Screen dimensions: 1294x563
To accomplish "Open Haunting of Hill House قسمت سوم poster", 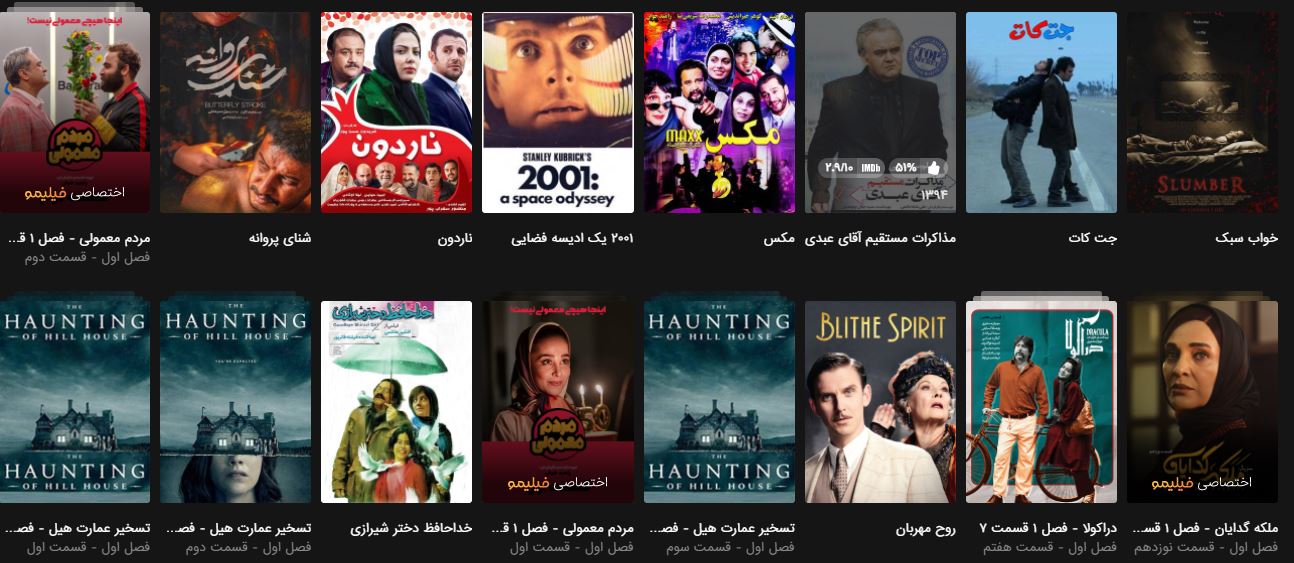I will [719, 402].
